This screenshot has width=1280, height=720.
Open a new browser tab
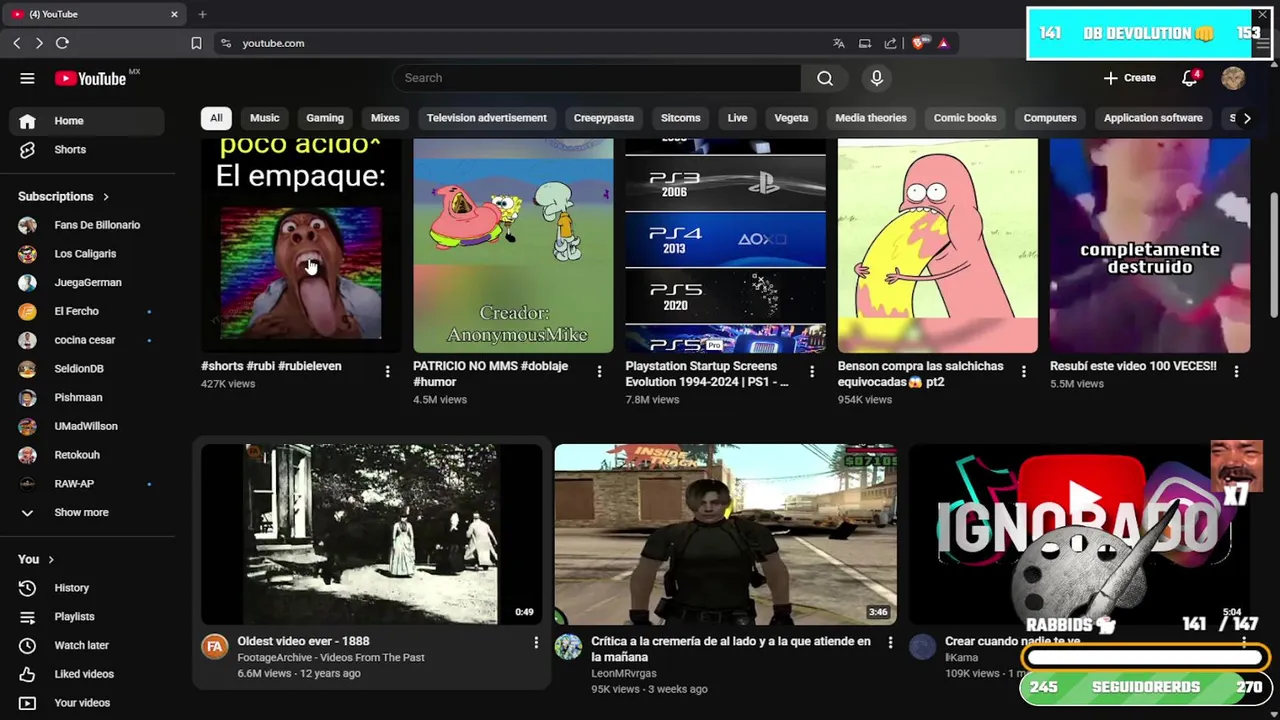tap(202, 14)
